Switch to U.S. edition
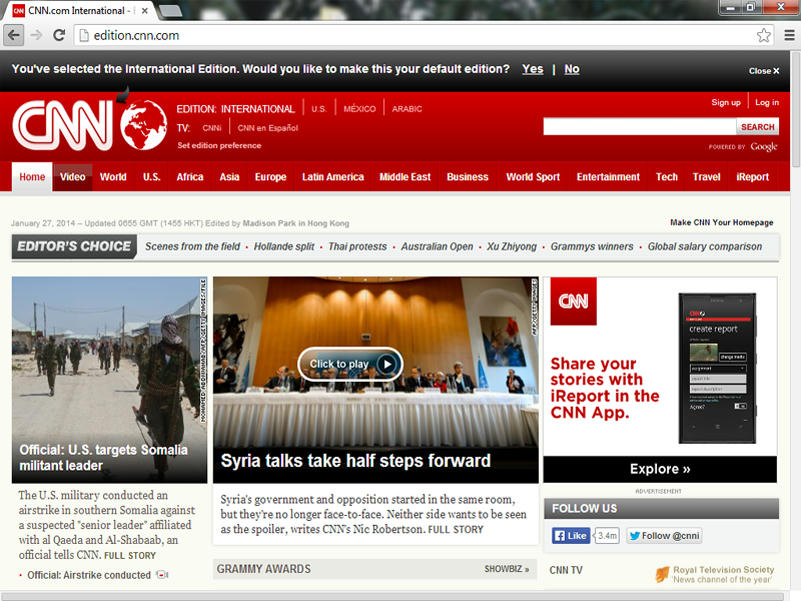Screen dimensions: 801x601 tap(319, 109)
